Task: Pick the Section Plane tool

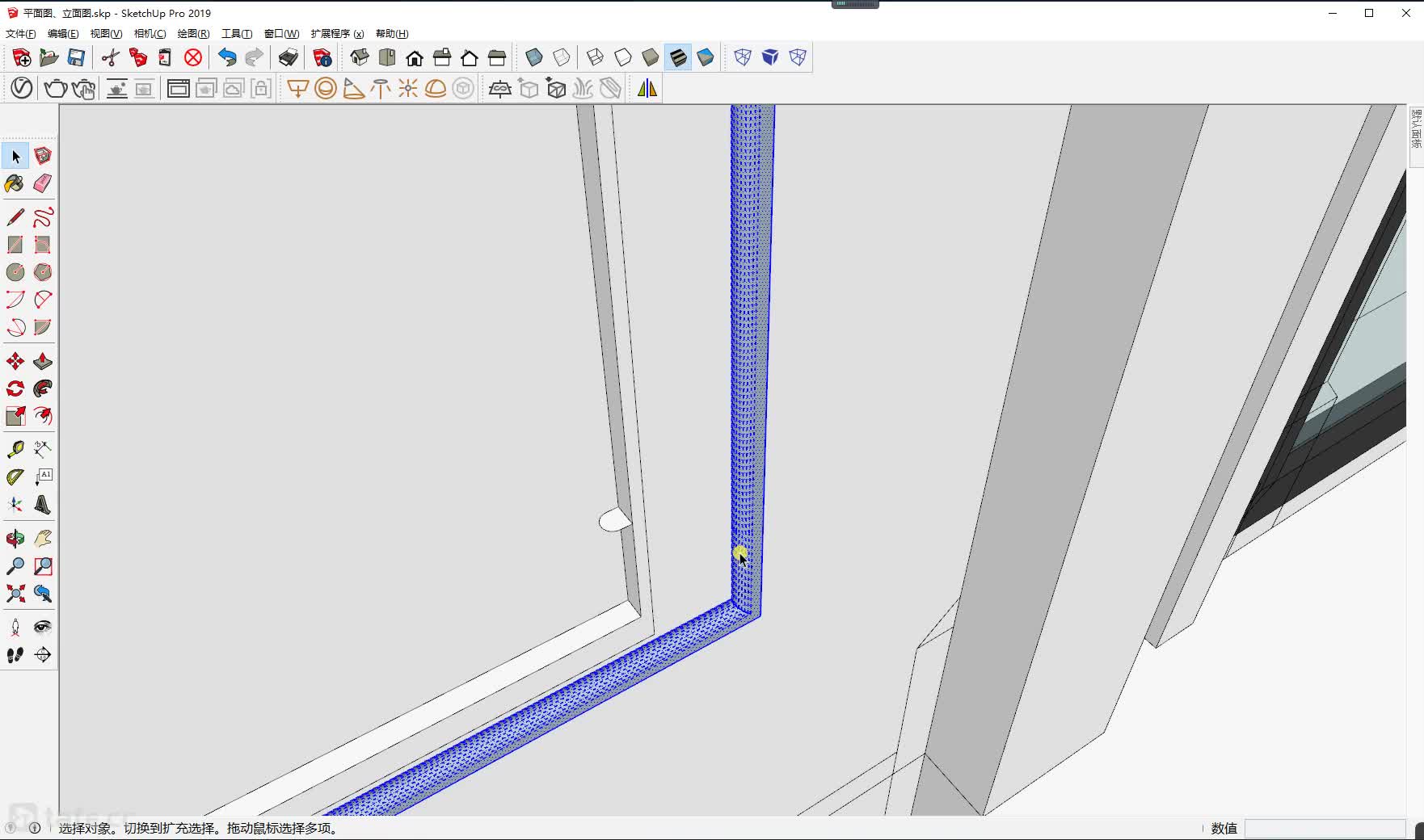Action: (43, 655)
